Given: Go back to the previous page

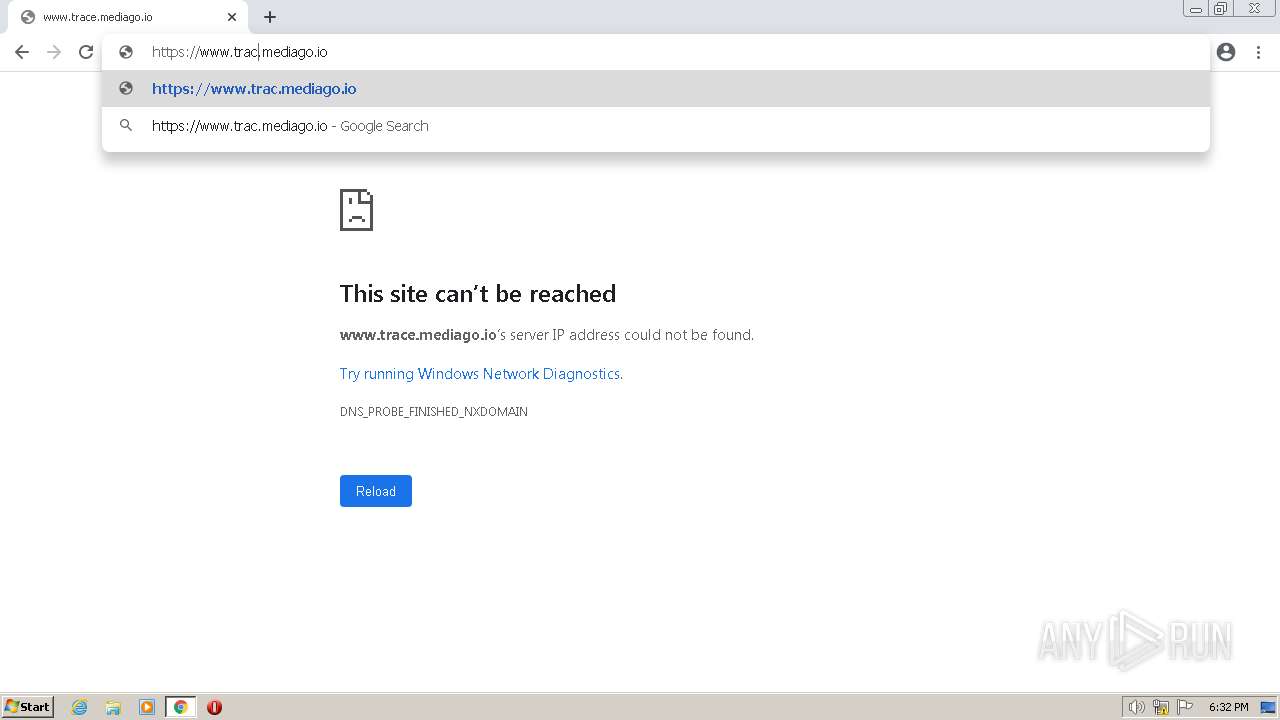Looking at the screenshot, I should 22,52.
